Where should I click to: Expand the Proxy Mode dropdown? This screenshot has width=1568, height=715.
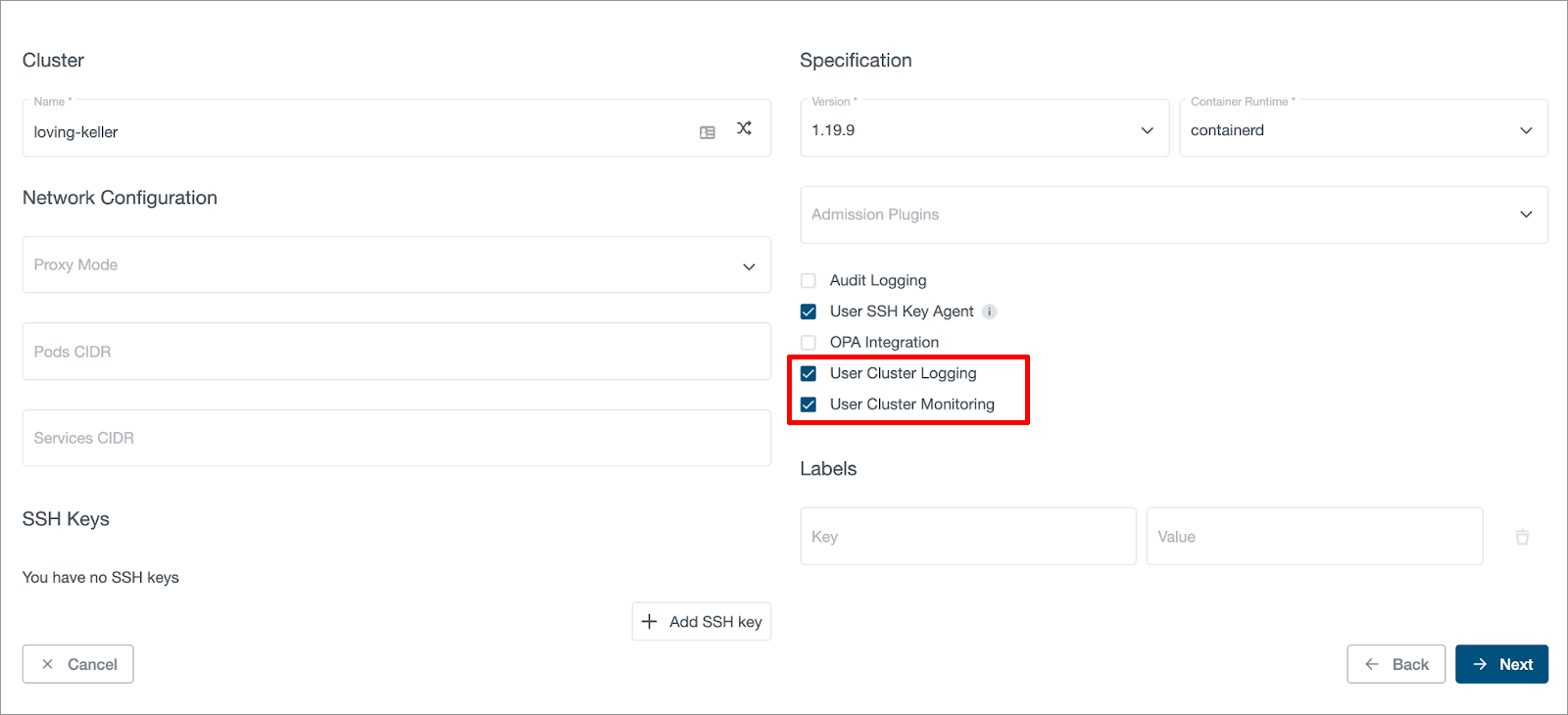[x=396, y=265]
